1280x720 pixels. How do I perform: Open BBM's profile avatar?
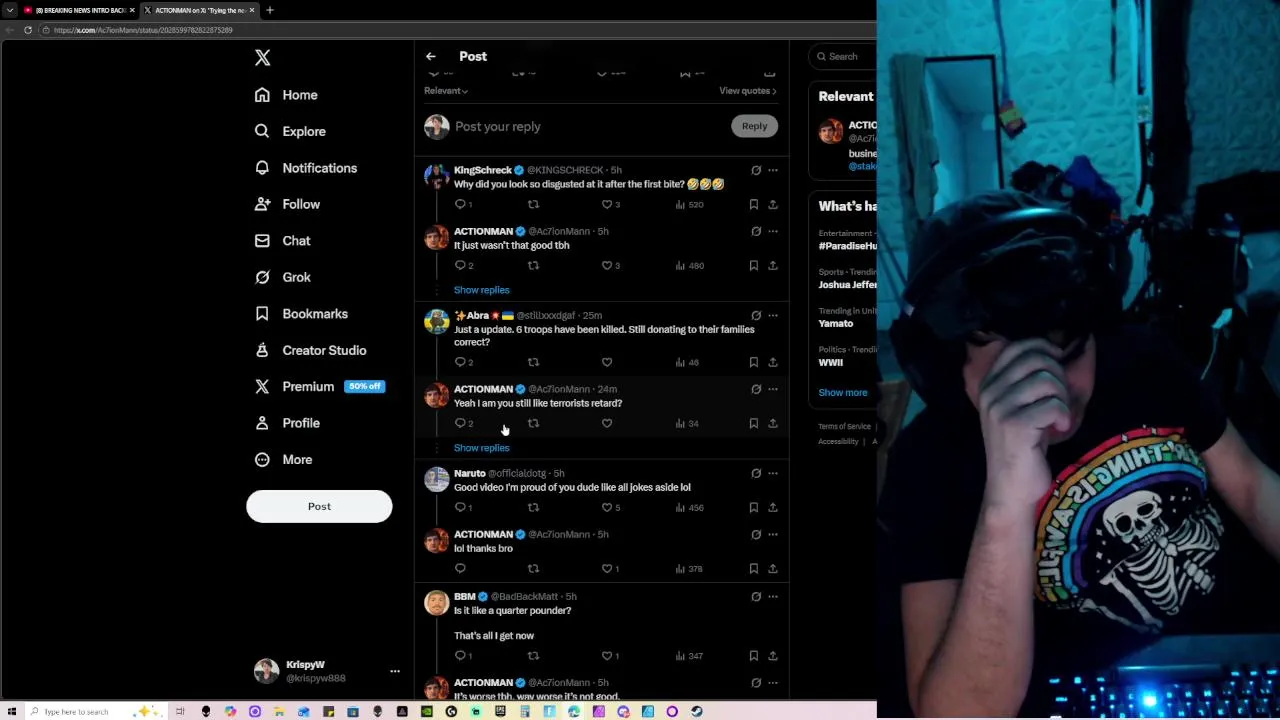pos(436,603)
